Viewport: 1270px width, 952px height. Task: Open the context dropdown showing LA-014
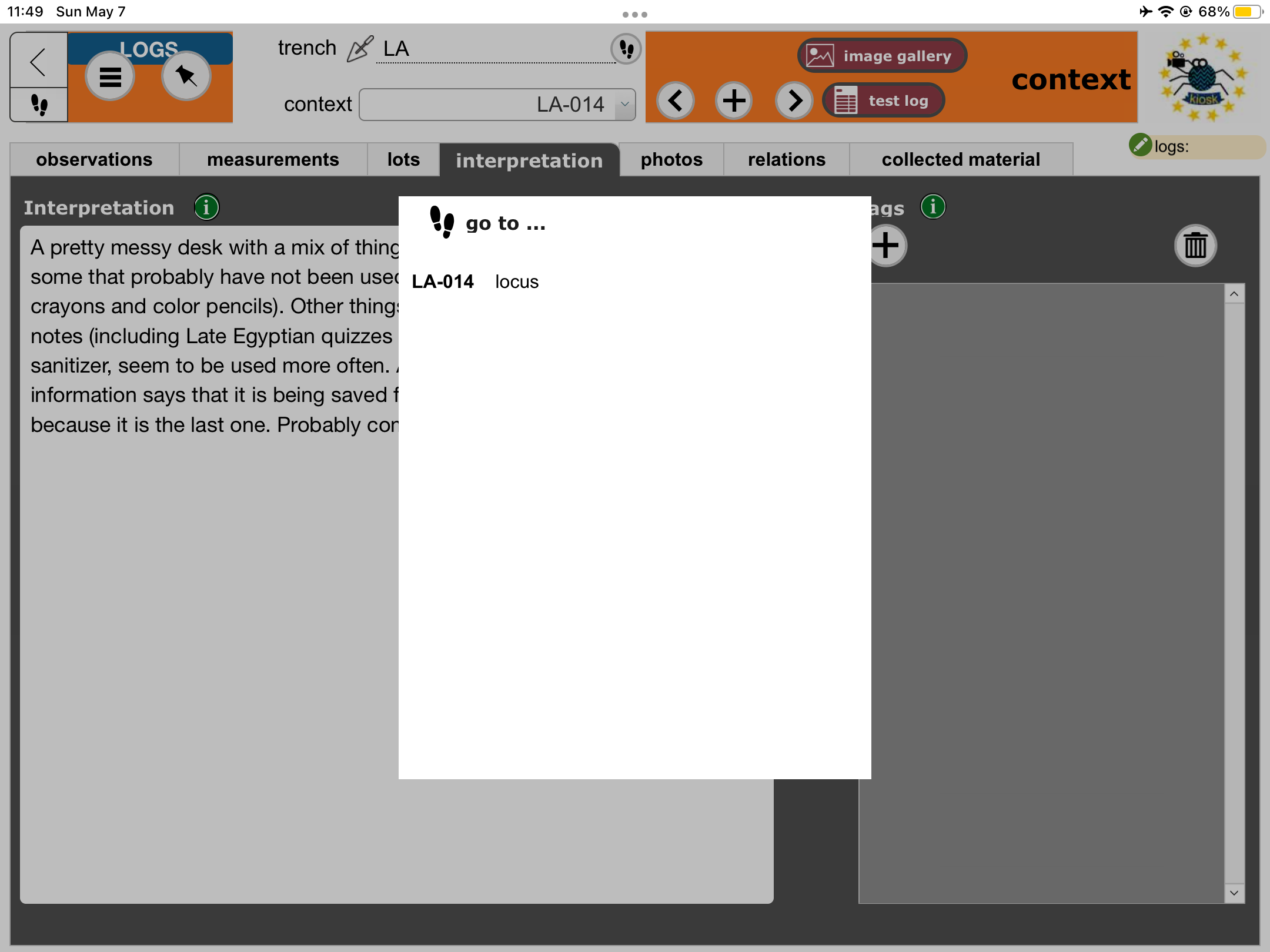click(497, 104)
